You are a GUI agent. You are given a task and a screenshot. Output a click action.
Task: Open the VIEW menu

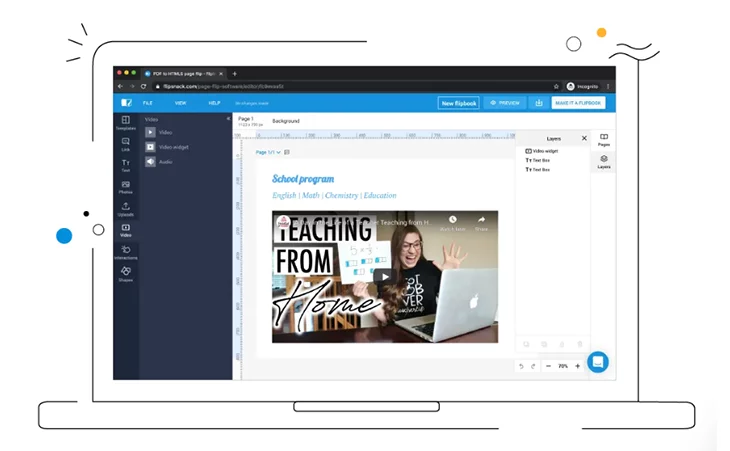(180, 103)
